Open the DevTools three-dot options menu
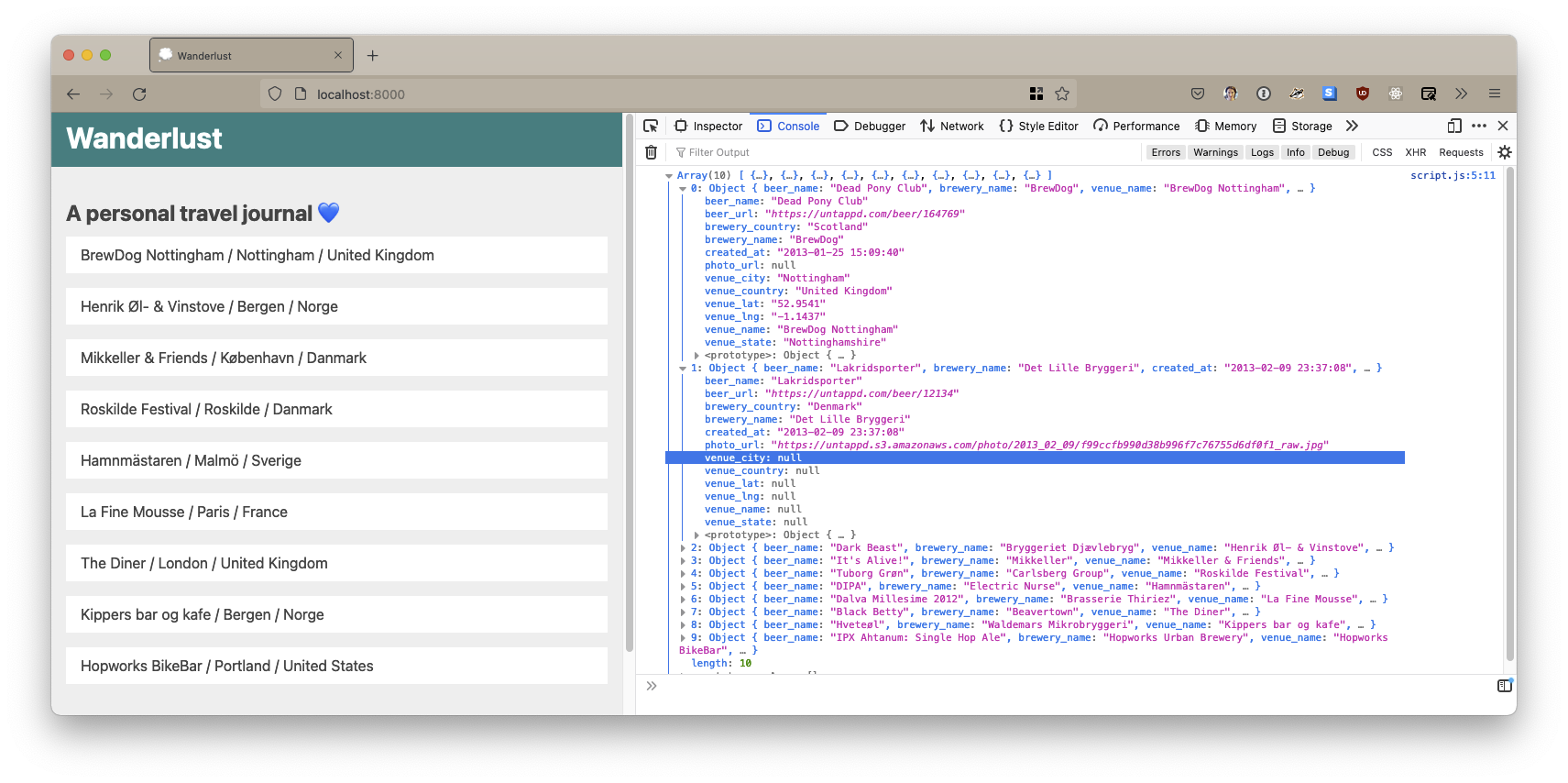This screenshot has width=1568, height=783. [1479, 126]
